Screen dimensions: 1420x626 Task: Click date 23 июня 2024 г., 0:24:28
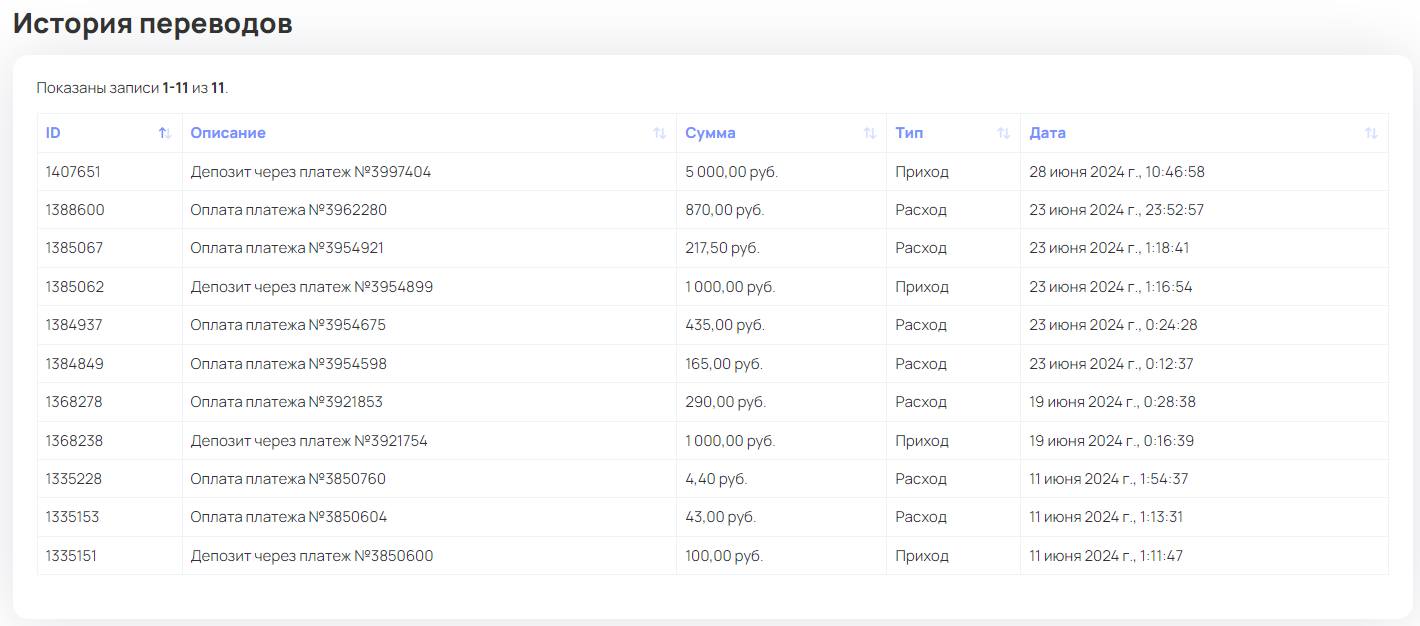(1113, 325)
